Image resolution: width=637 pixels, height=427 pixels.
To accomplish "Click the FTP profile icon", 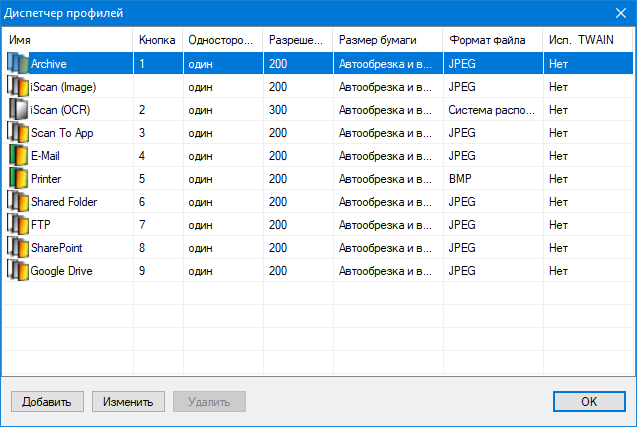I will coord(18,224).
